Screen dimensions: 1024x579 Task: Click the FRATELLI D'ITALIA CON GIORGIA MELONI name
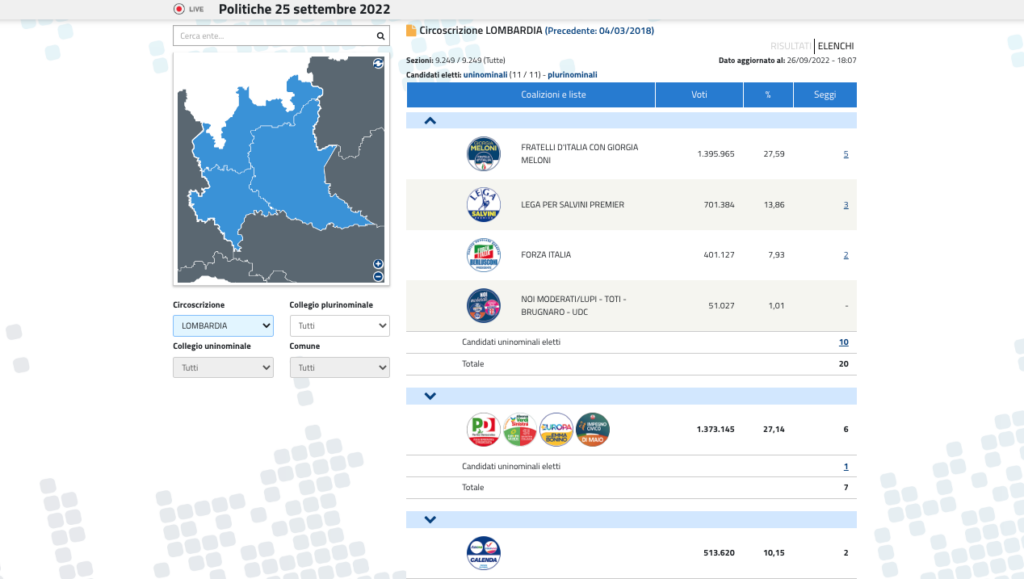579,154
